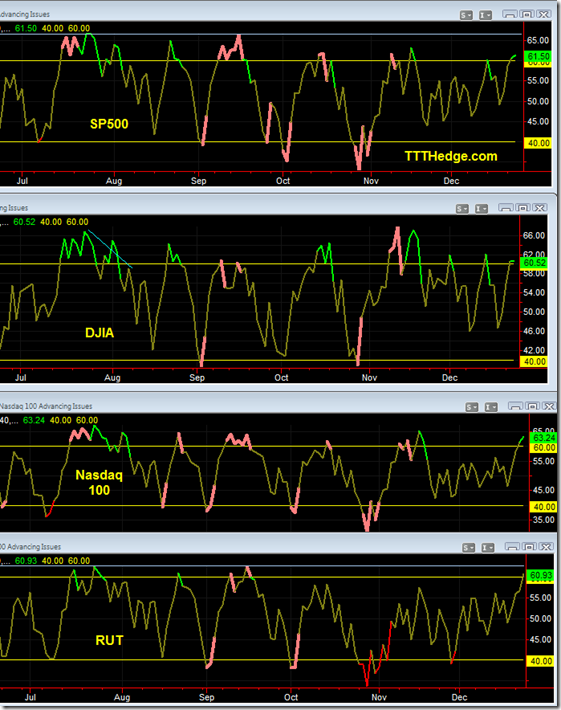Viewport: 561px width, 710px height.
Task: Minimize the RUT chart window
Action: coord(512,547)
